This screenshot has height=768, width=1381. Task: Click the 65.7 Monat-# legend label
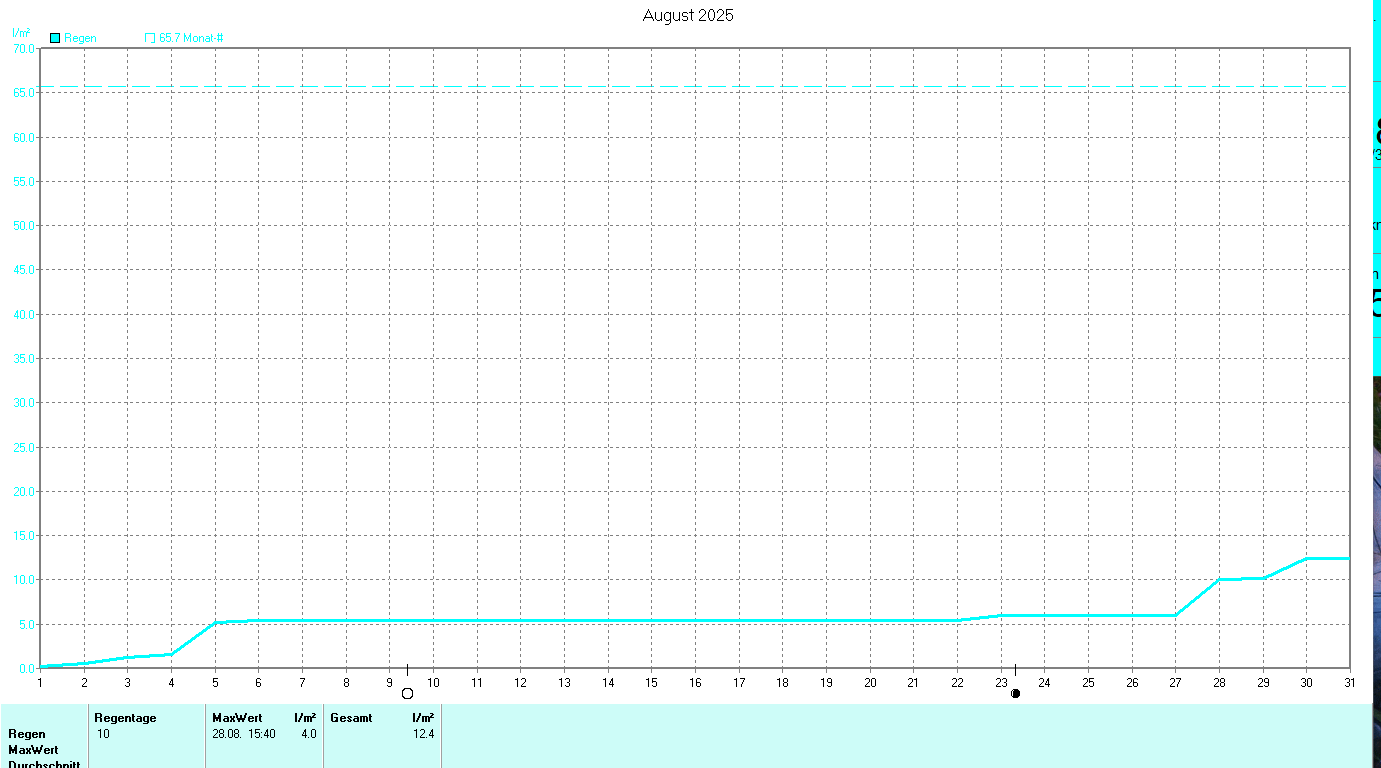[x=191, y=38]
